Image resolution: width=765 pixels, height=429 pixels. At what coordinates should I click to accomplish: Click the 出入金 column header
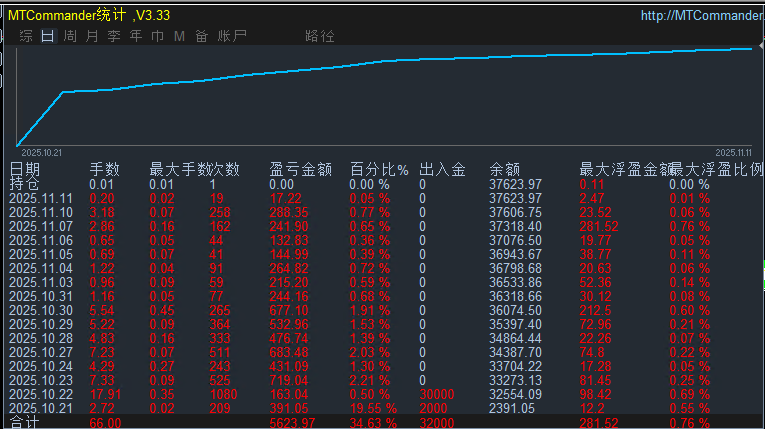(442, 170)
